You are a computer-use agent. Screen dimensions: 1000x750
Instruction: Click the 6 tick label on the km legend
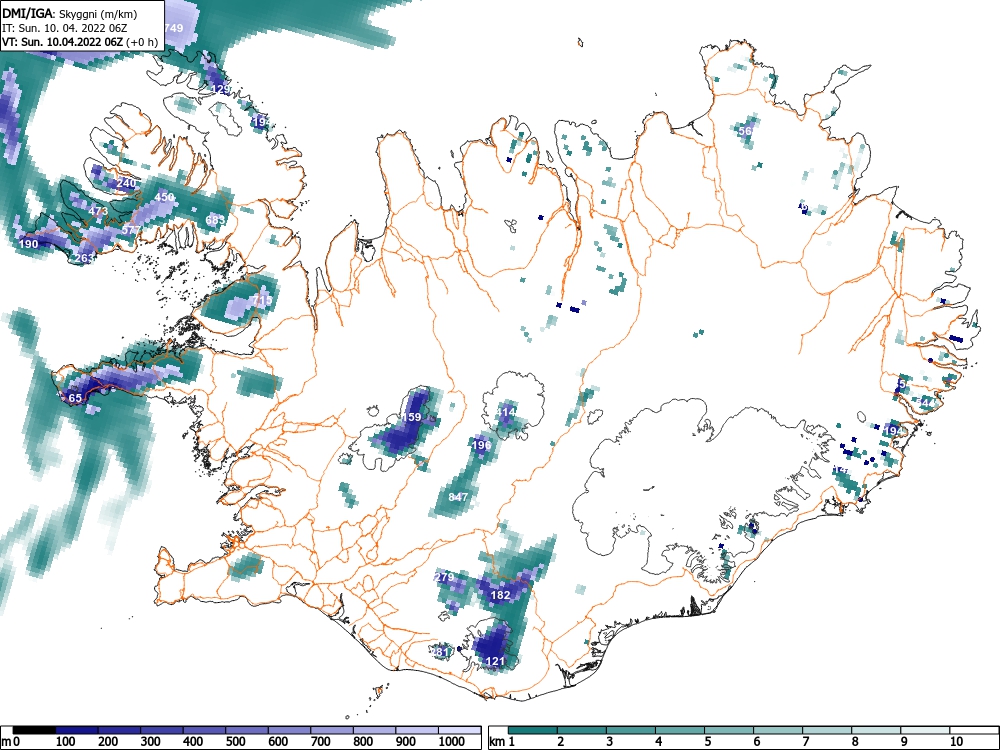click(x=756, y=742)
